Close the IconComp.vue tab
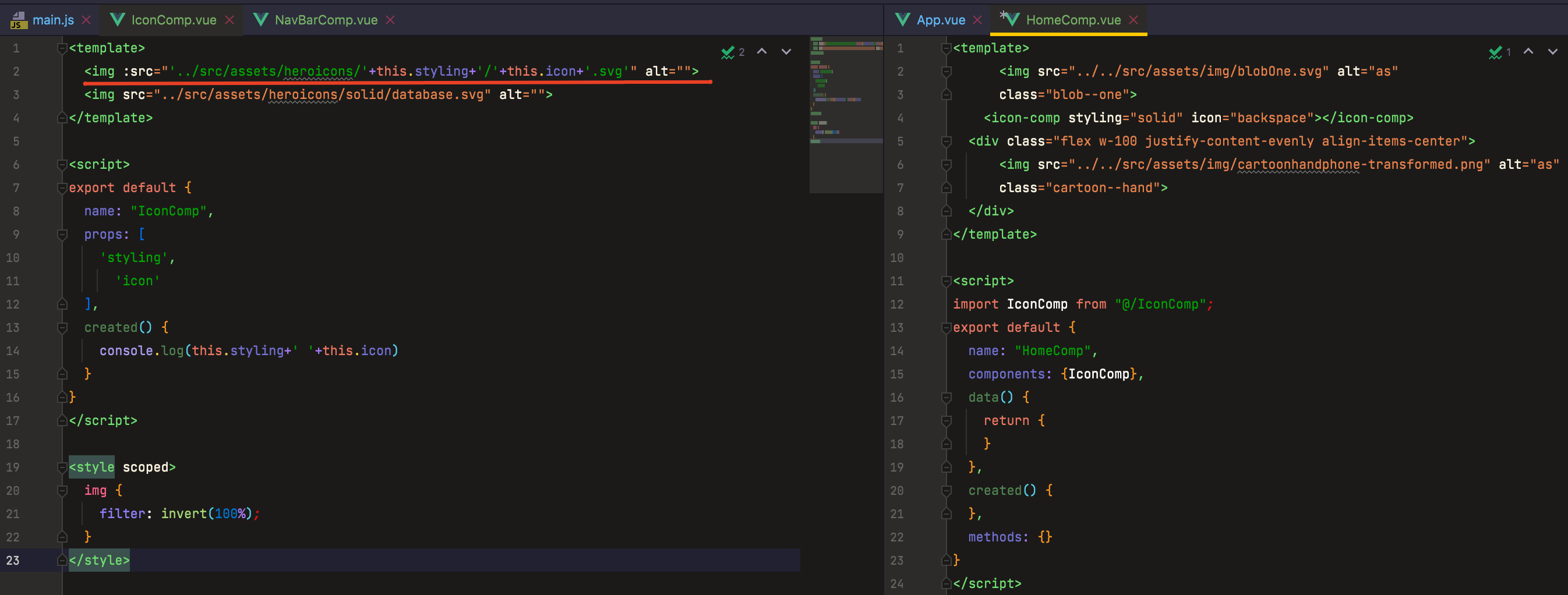Image resolution: width=1568 pixels, height=595 pixels. coord(229,20)
